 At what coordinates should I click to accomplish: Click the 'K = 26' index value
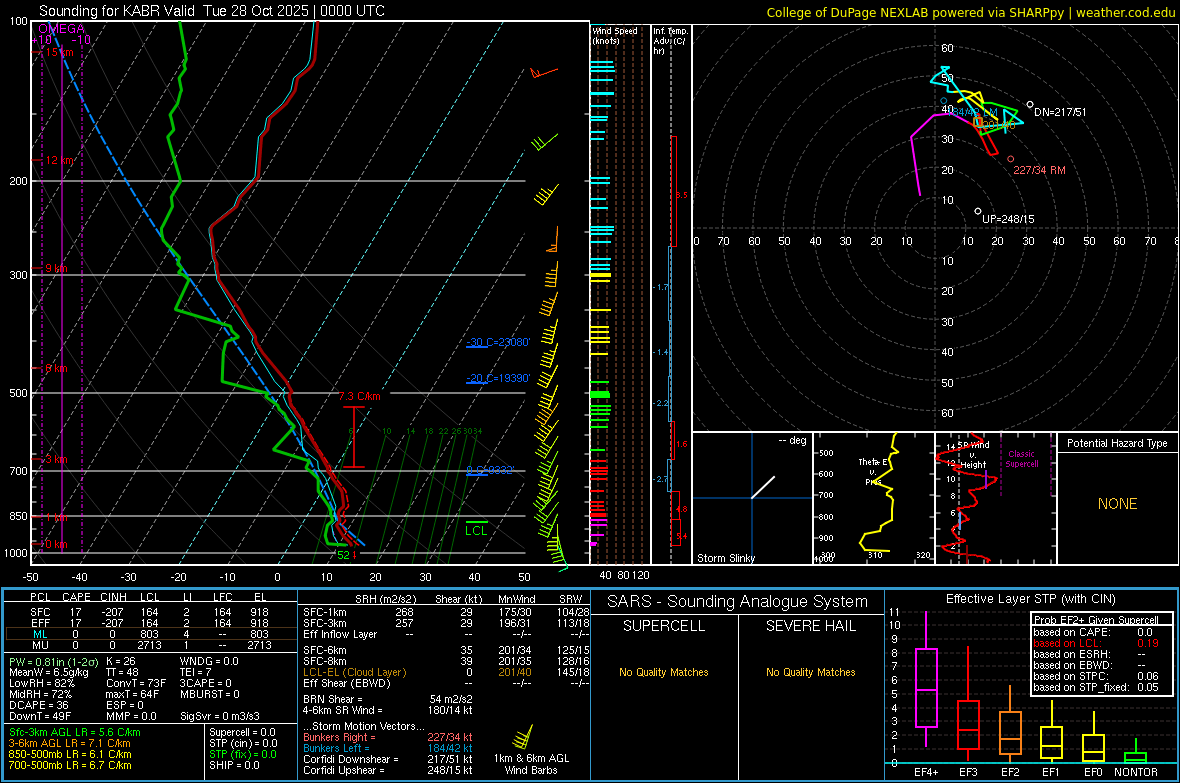120,661
